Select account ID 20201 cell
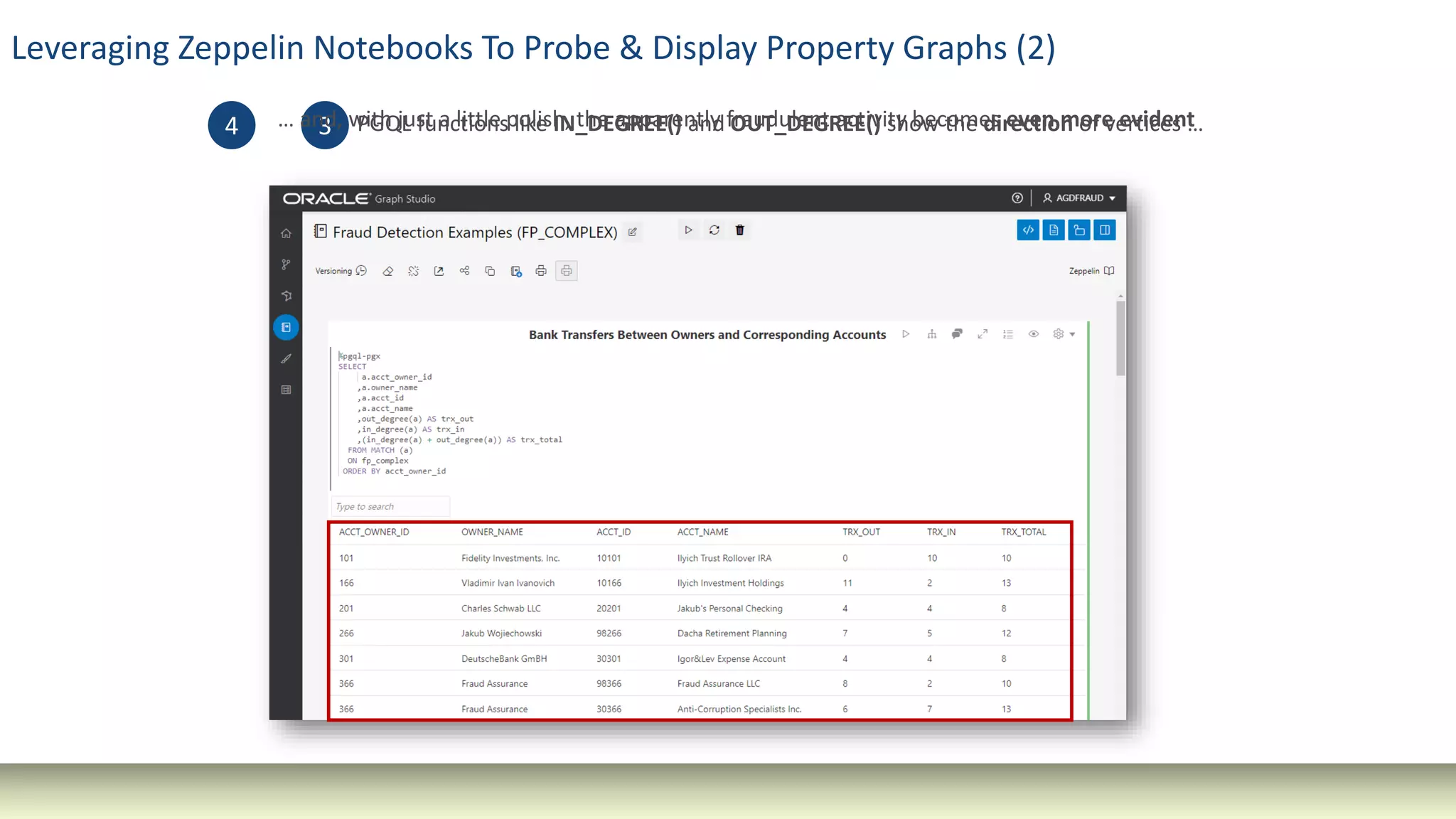Image resolution: width=1456 pixels, height=819 pixels. click(609, 609)
